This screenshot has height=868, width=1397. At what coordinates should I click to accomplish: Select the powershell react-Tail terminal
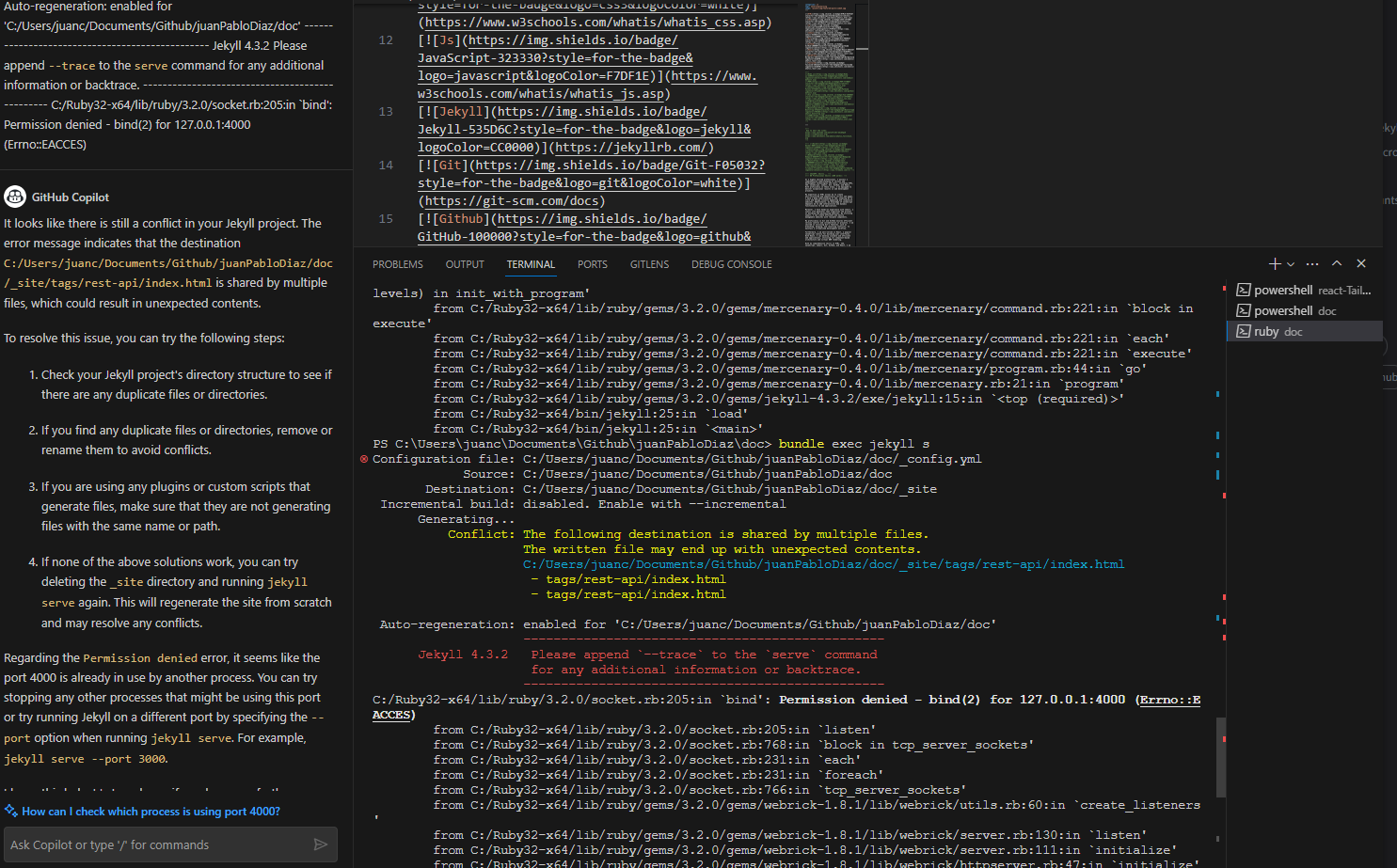(1305, 291)
